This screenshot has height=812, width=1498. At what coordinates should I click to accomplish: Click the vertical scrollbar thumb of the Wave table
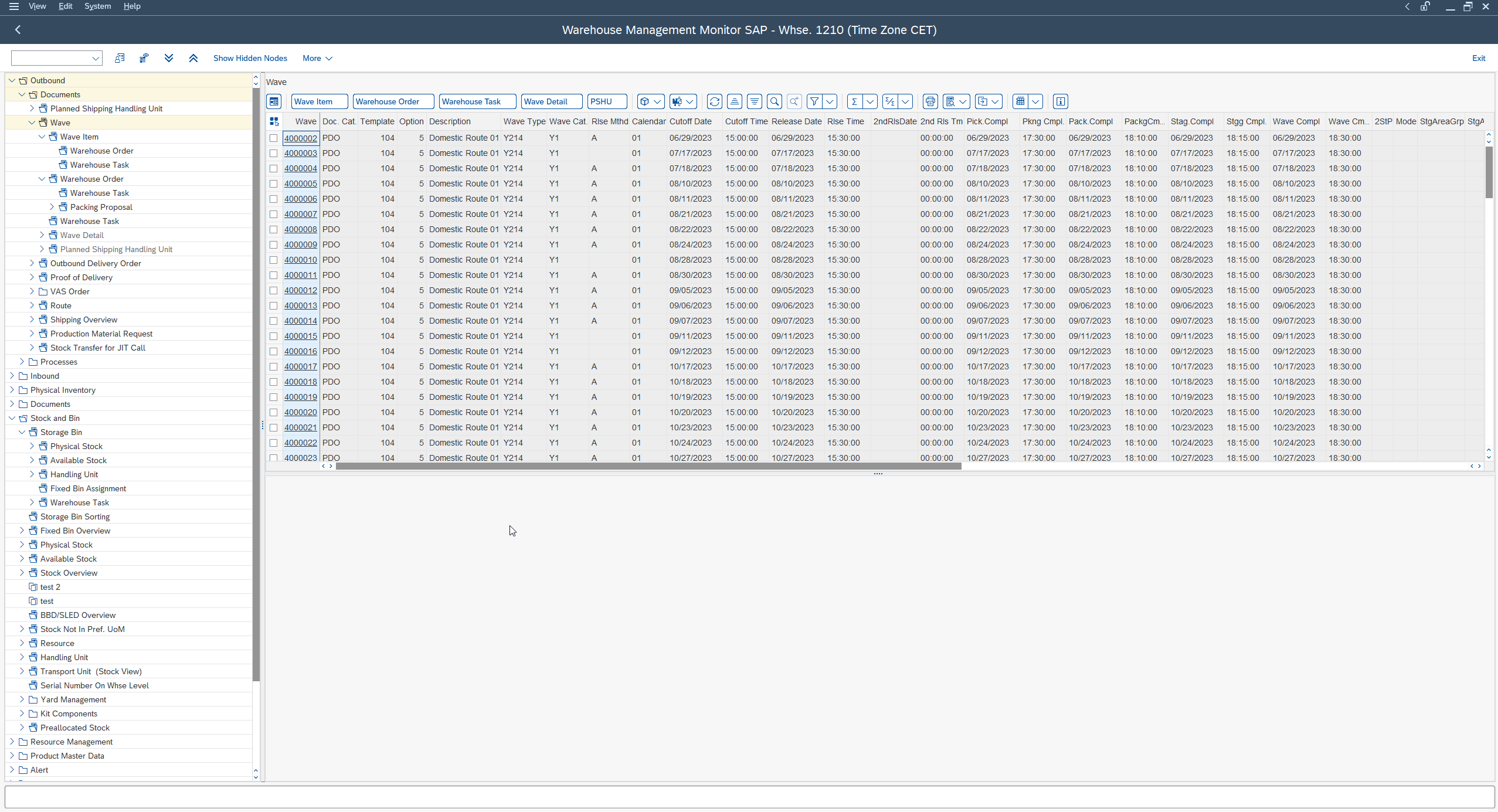(x=1489, y=172)
